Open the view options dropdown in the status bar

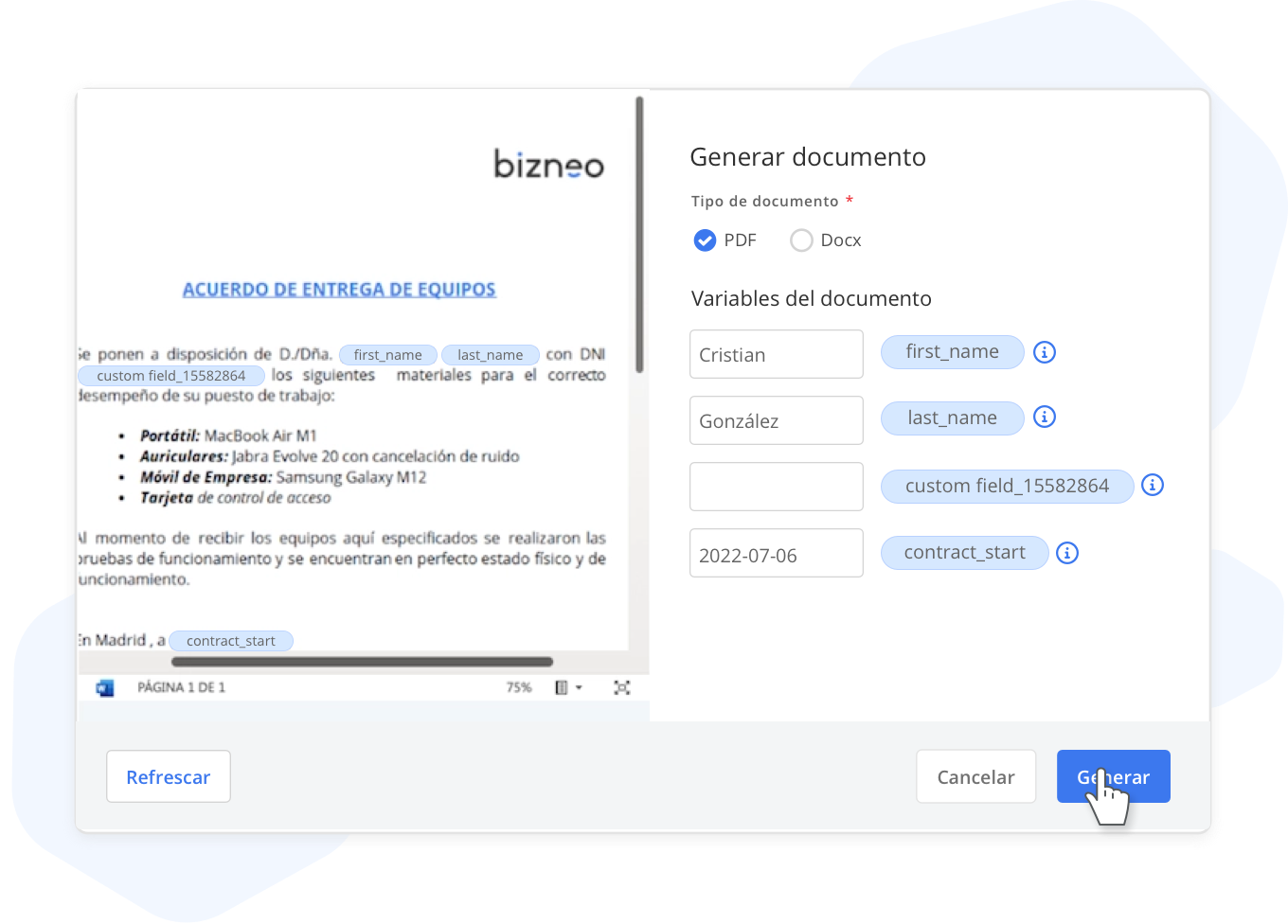tap(579, 686)
